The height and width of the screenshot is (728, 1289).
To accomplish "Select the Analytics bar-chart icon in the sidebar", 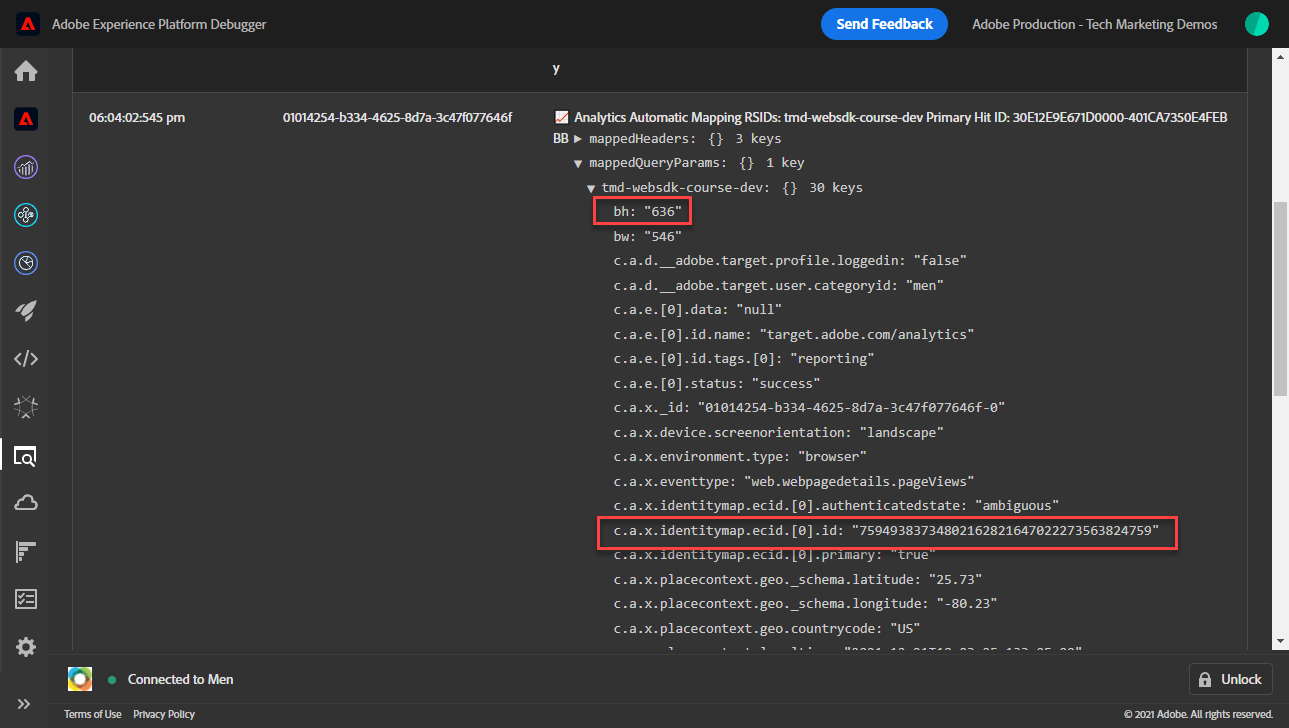I will click(26, 167).
